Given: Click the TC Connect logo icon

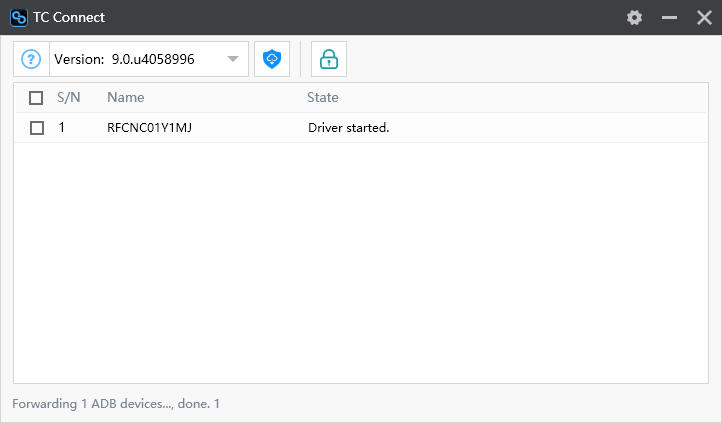Looking at the screenshot, I should 19,17.
